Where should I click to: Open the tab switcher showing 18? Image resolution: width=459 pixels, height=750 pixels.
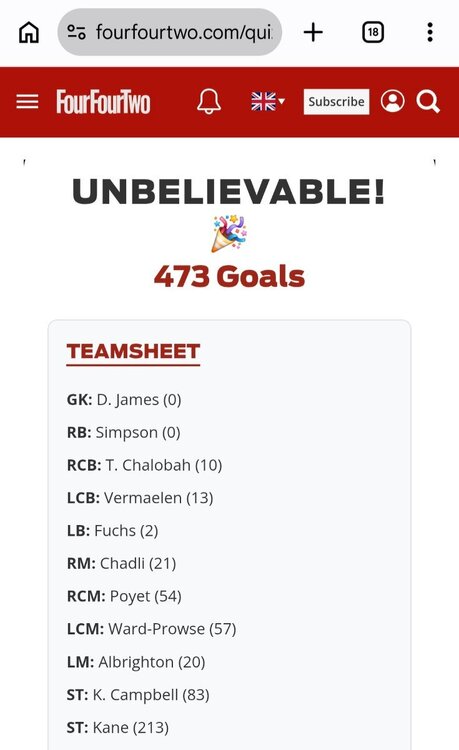tap(373, 33)
